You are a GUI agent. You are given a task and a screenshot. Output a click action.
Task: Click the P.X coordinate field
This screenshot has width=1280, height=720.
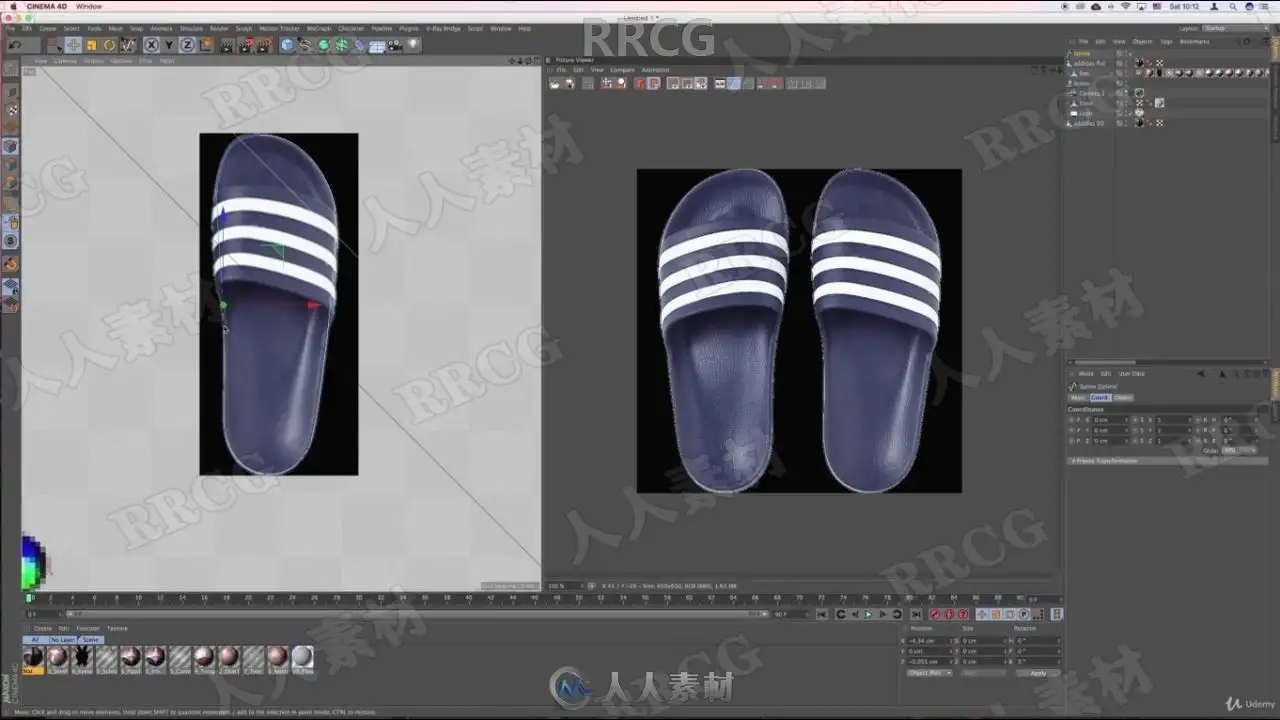(1110, 420)
